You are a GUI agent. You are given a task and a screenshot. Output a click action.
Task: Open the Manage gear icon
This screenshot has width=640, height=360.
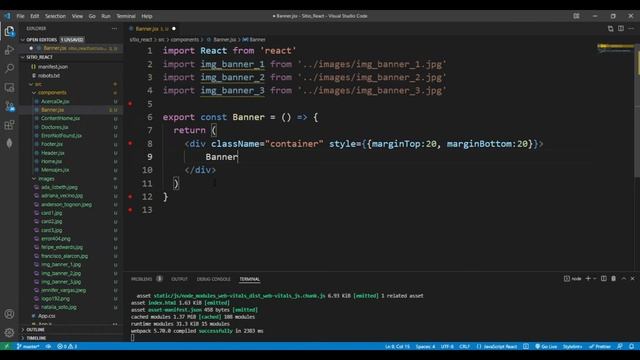(x=9, y=332)
